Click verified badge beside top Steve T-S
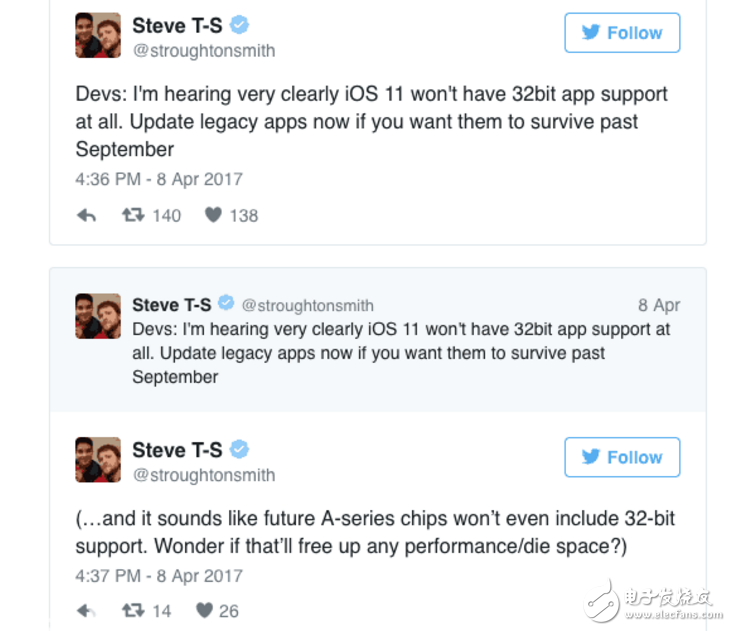The image size is (731, 631). pyautogui.click(x=239, y=25)
